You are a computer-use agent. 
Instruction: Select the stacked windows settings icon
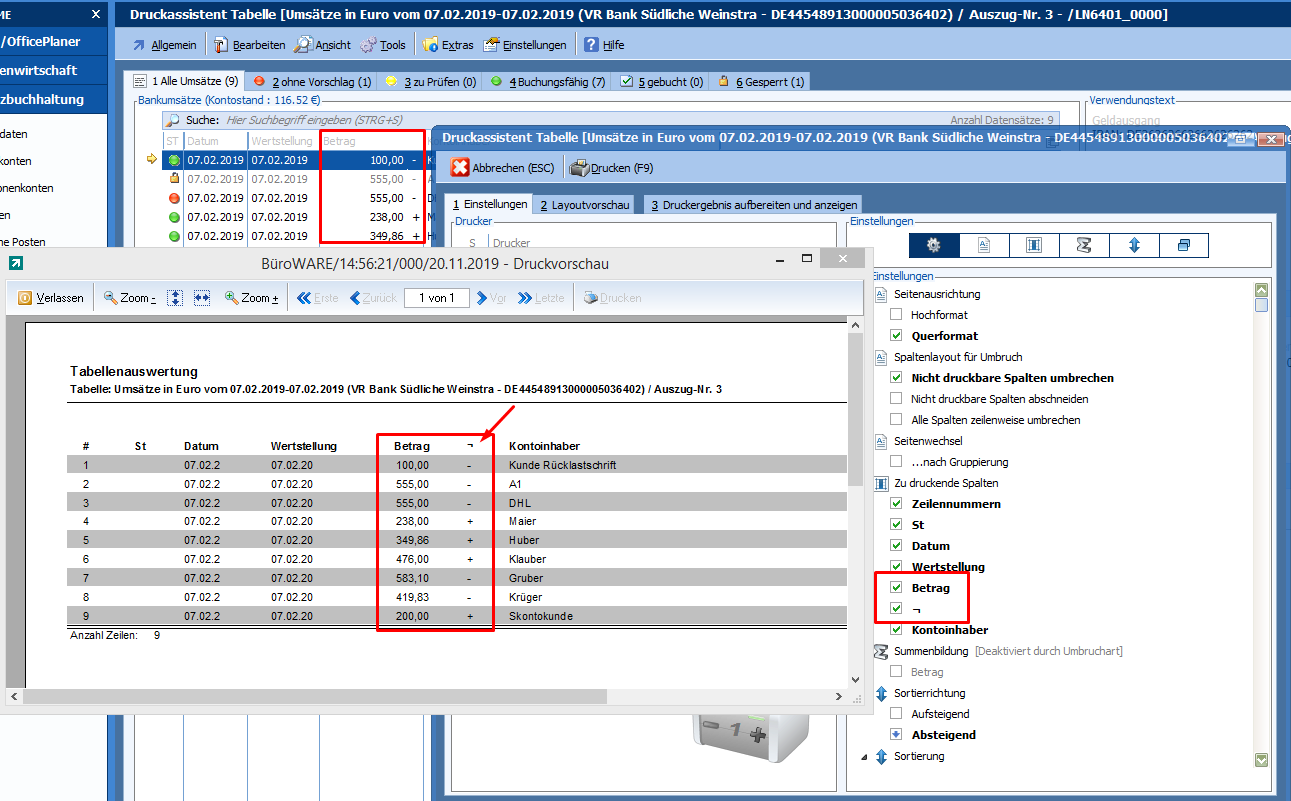coord(1183,245)
